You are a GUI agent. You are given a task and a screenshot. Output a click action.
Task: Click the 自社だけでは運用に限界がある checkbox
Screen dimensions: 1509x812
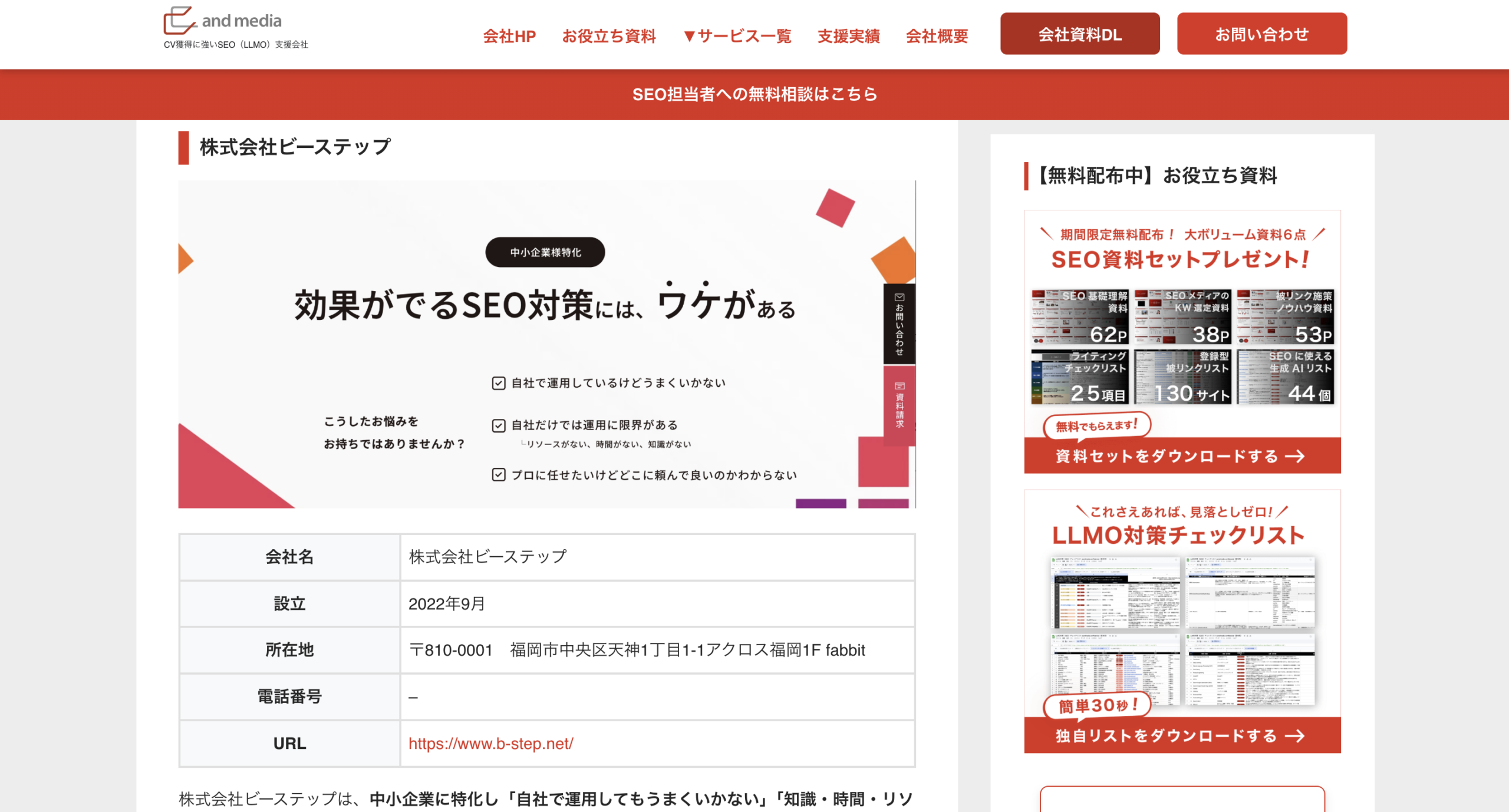(499, 425)
